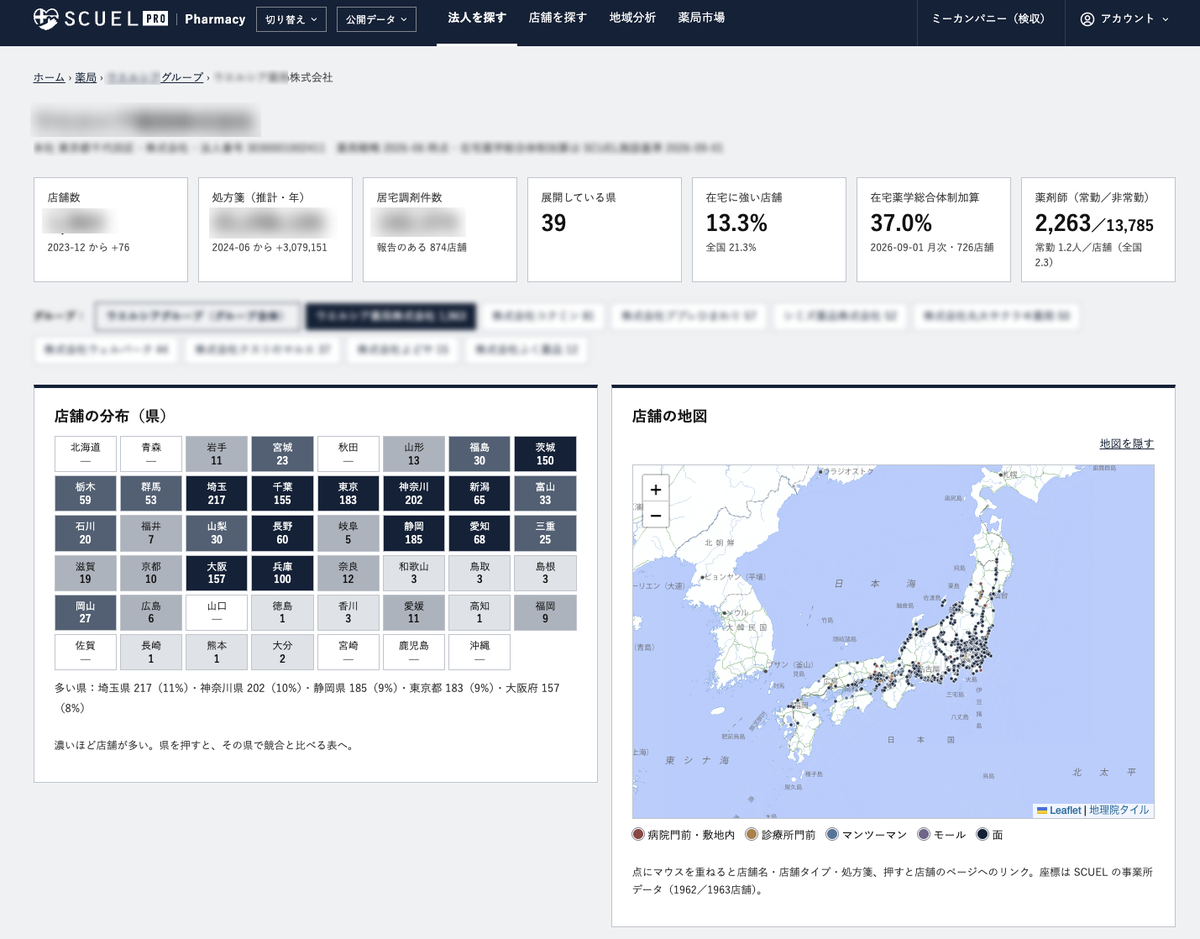Open the 岡山 27 prefecture cell
Viewport: 1200px width, 939px height.
86,613
